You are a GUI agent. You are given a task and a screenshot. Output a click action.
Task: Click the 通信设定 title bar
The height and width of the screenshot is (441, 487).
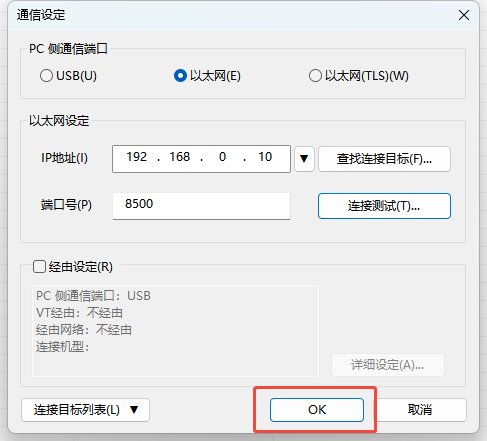[233, 15]
